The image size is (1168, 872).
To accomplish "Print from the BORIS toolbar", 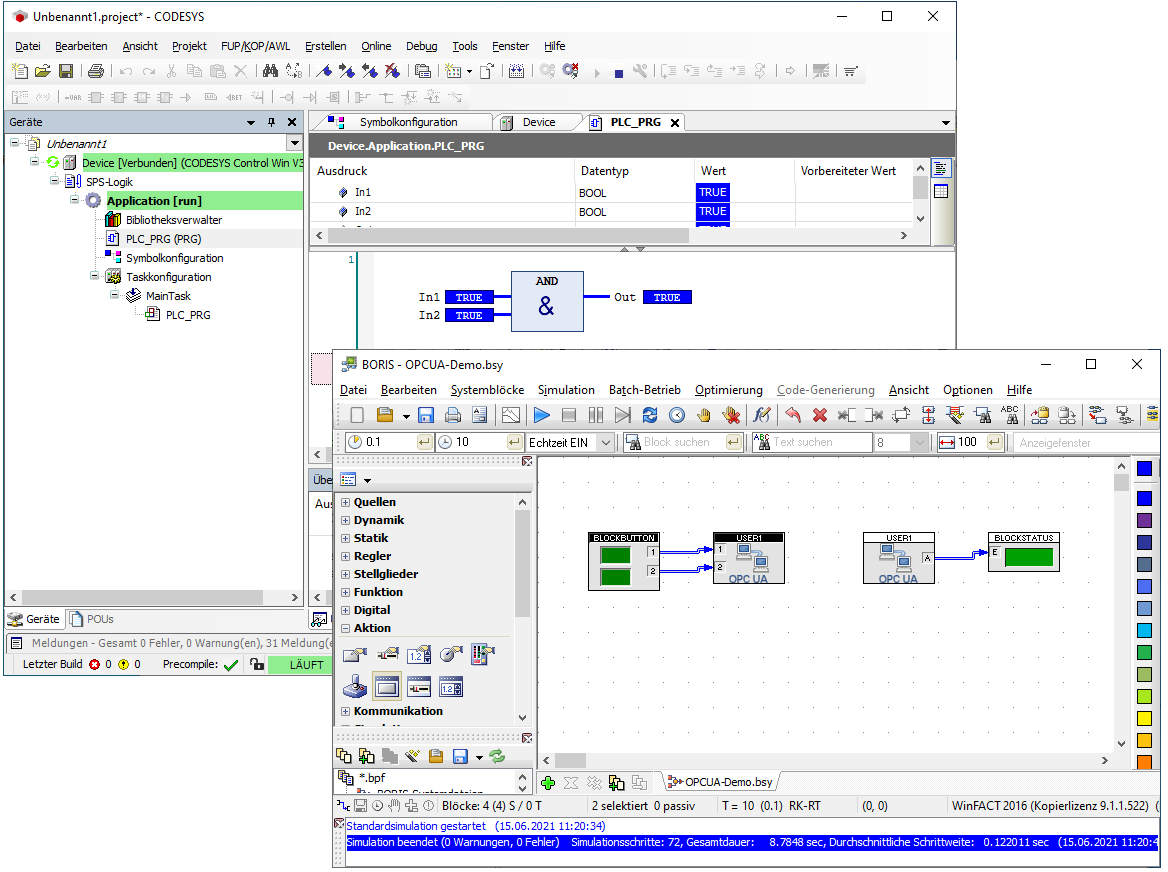I will click(452, 415).
